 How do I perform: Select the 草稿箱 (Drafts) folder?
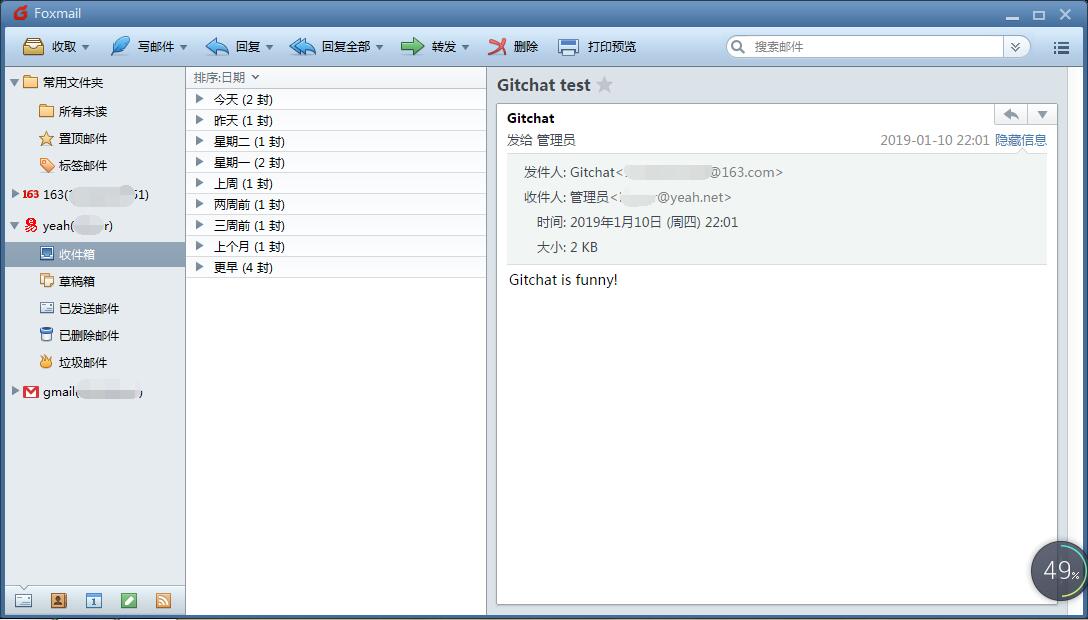78,281
